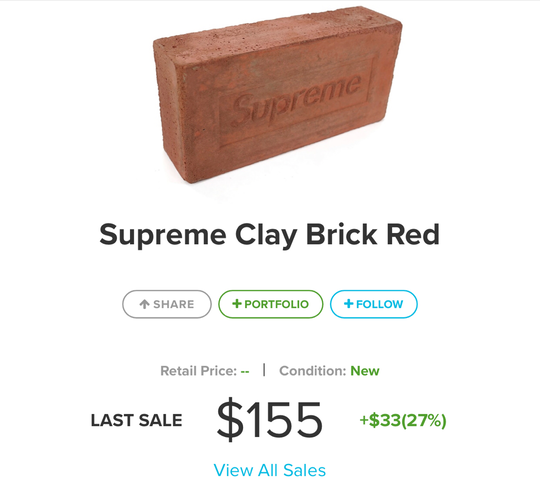540x490 pixels.
Task: Add the brick via the PORTFOLIO button
Action: coord(271,304)
